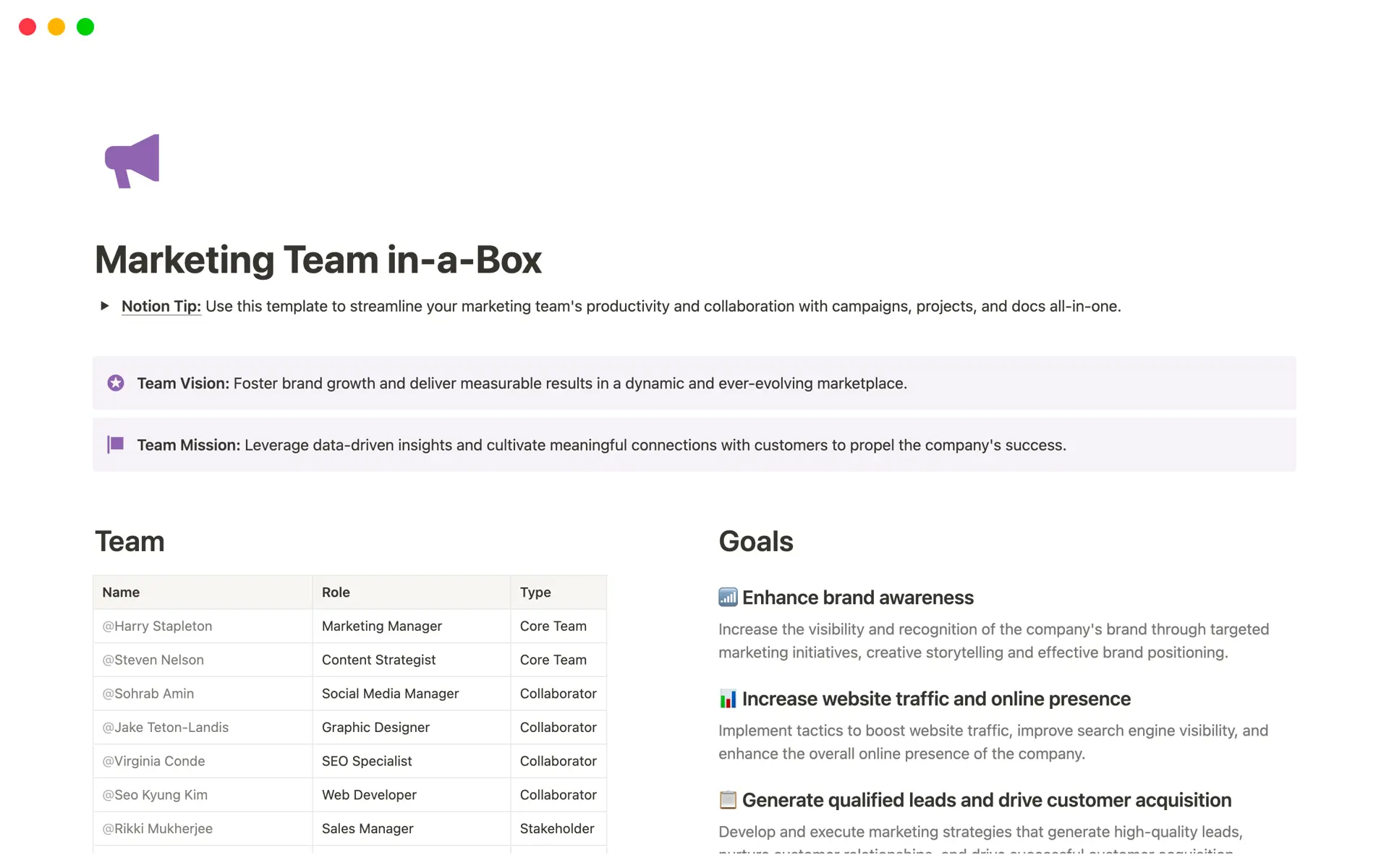This screenshot has width=1389, height=868.
Task: Click the yellow minimize window button
Action: (x=56, y=27)
